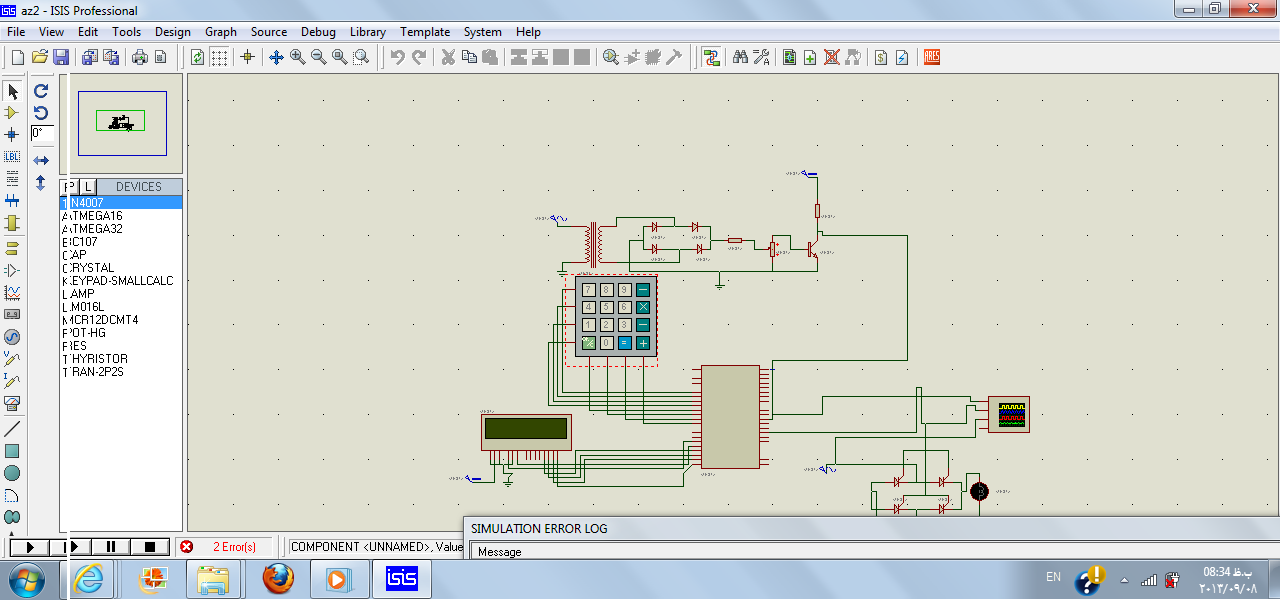Select KEYPAD-SMALLCALC in the devices list

point(120,281)
